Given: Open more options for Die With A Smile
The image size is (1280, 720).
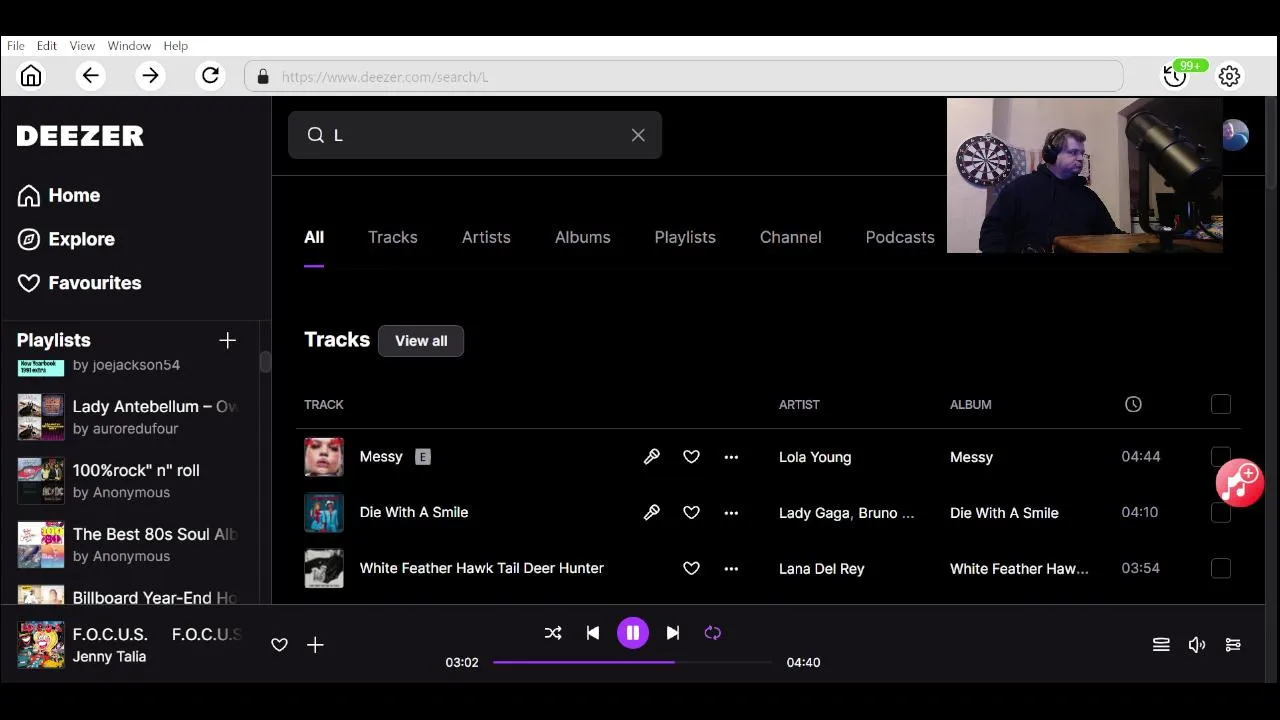Looking at the screenshot, I should click(731, 513).
